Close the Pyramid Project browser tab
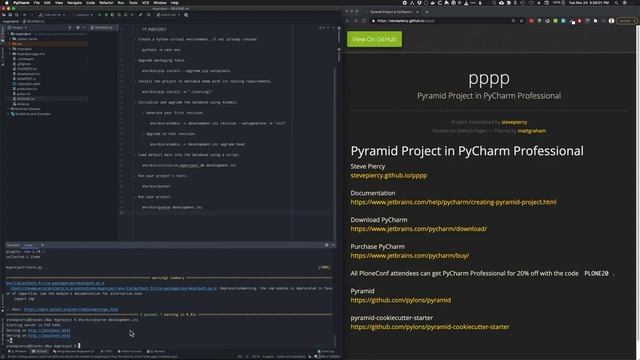The height and width of the screenshot is (360, 640). click(417, 12)
